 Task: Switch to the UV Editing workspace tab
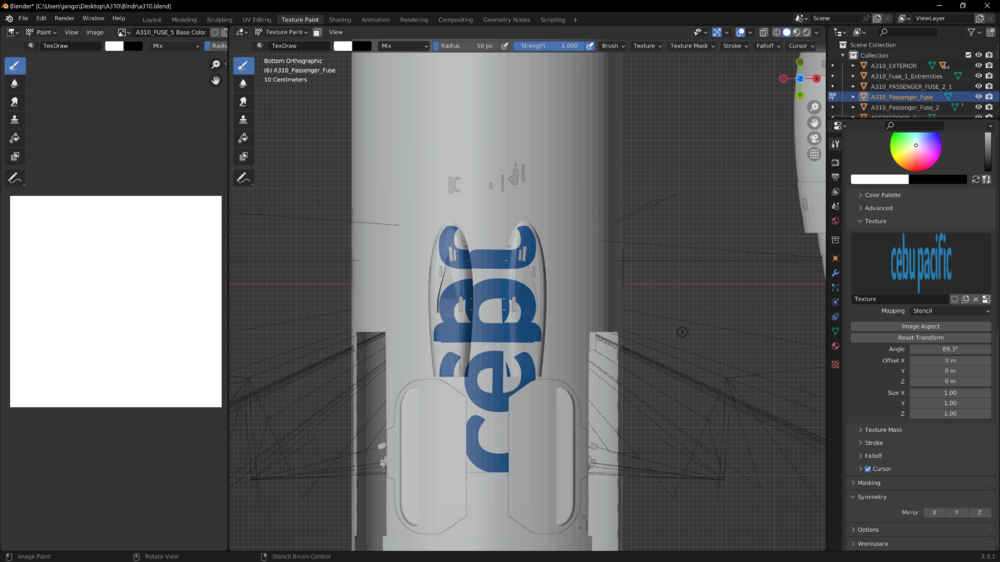255,19
